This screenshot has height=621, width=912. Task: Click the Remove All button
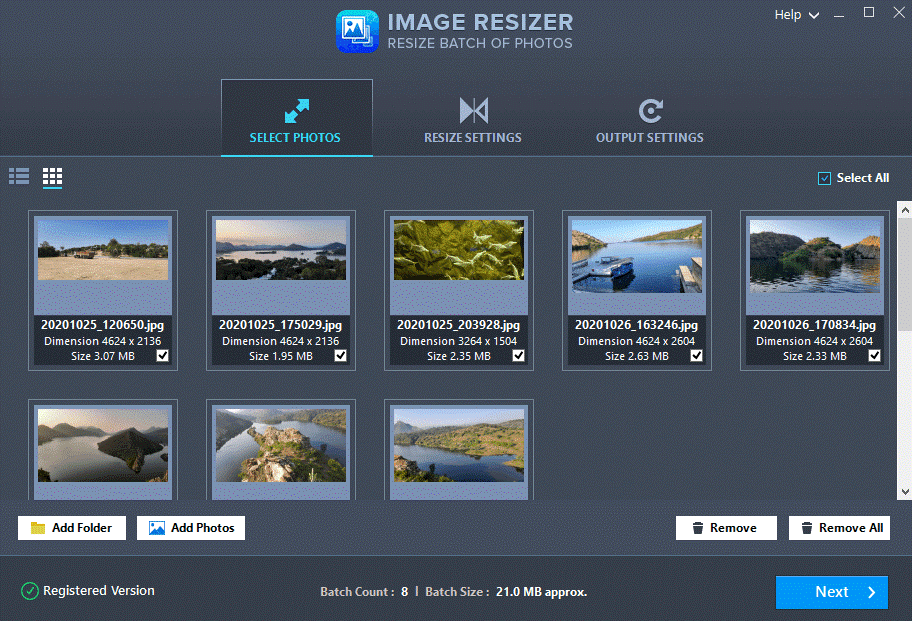[x=839, y=527]
